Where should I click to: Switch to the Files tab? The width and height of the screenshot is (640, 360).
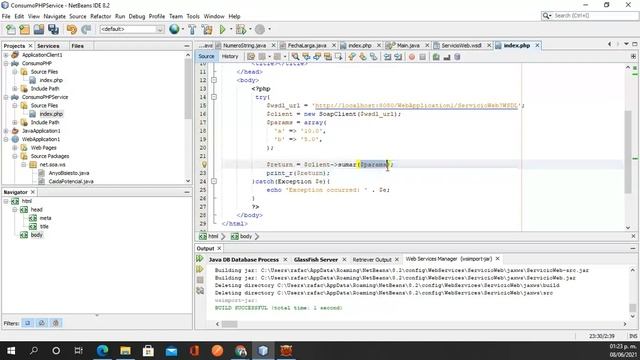(77, 46)
